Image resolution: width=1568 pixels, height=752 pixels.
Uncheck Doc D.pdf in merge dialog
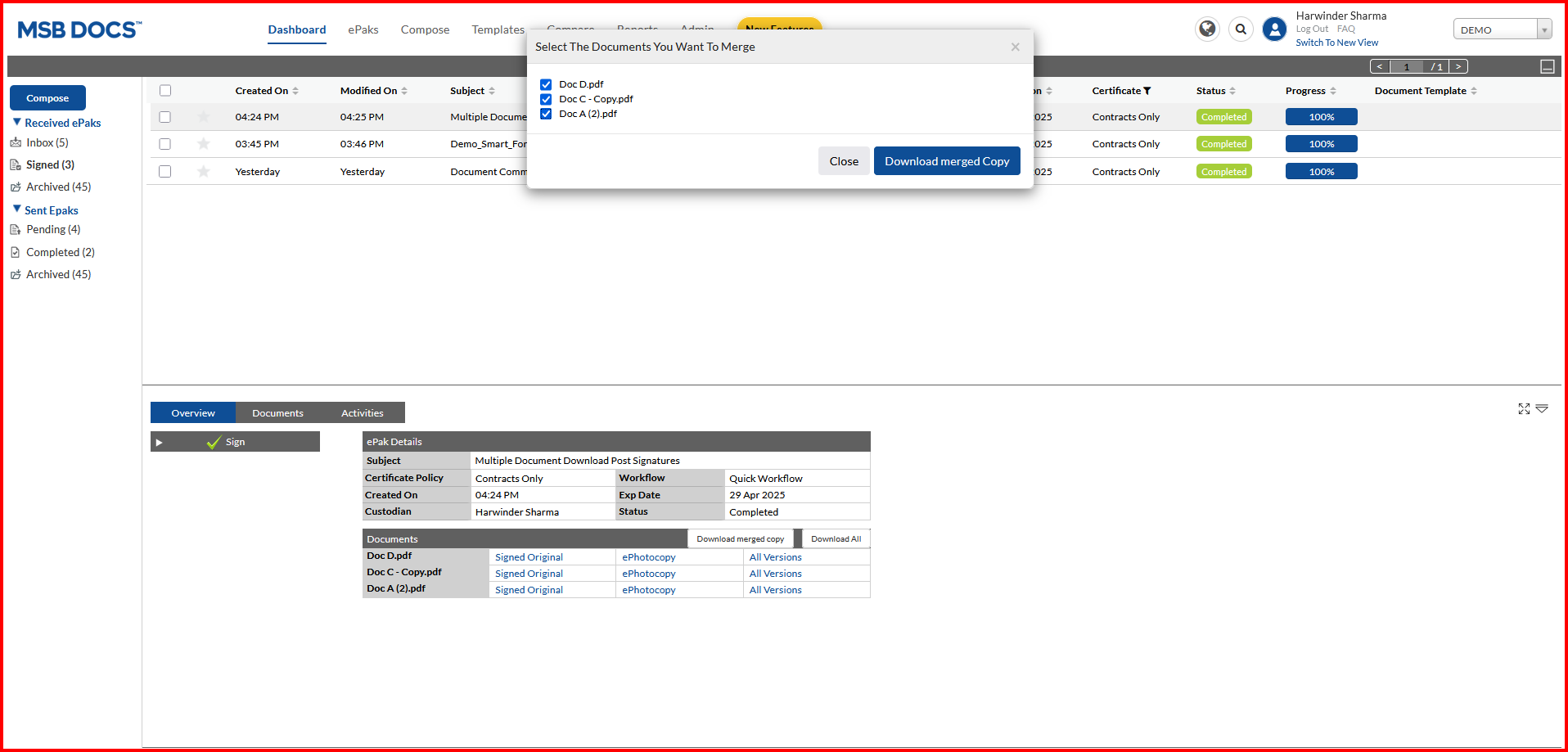click(x=546, y=84)
